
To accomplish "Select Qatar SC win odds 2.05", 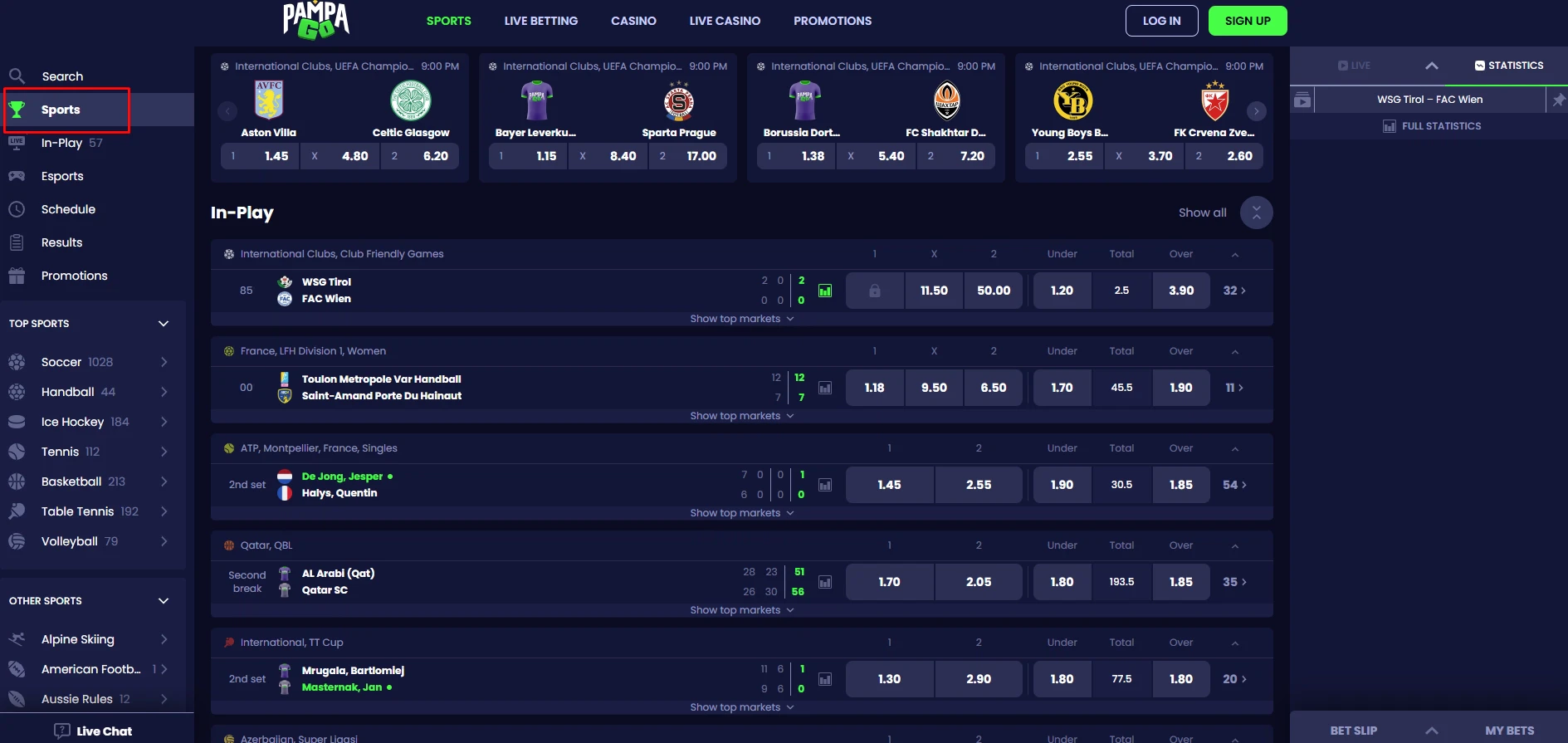I will tap(979, 582).
